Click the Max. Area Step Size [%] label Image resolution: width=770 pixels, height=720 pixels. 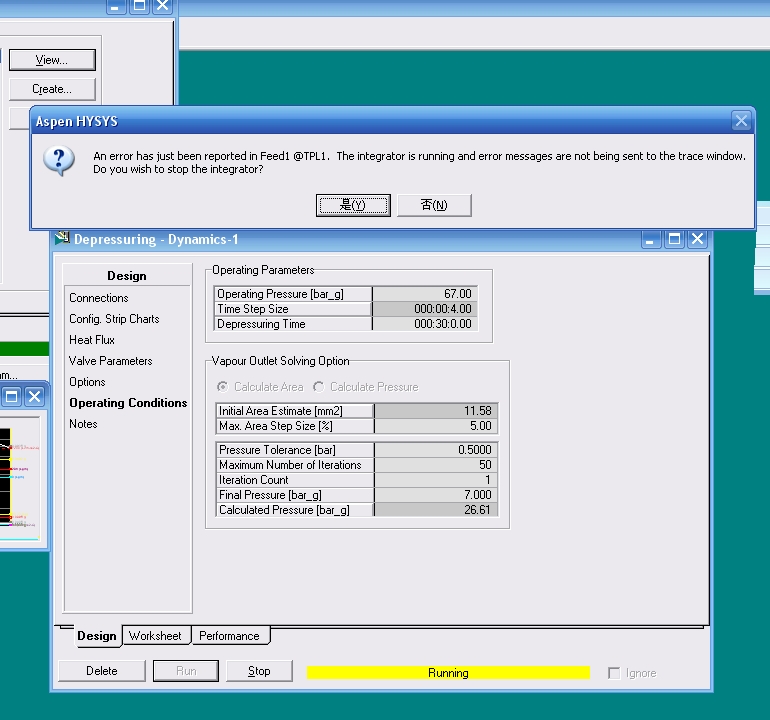click(x=276, y=426)
